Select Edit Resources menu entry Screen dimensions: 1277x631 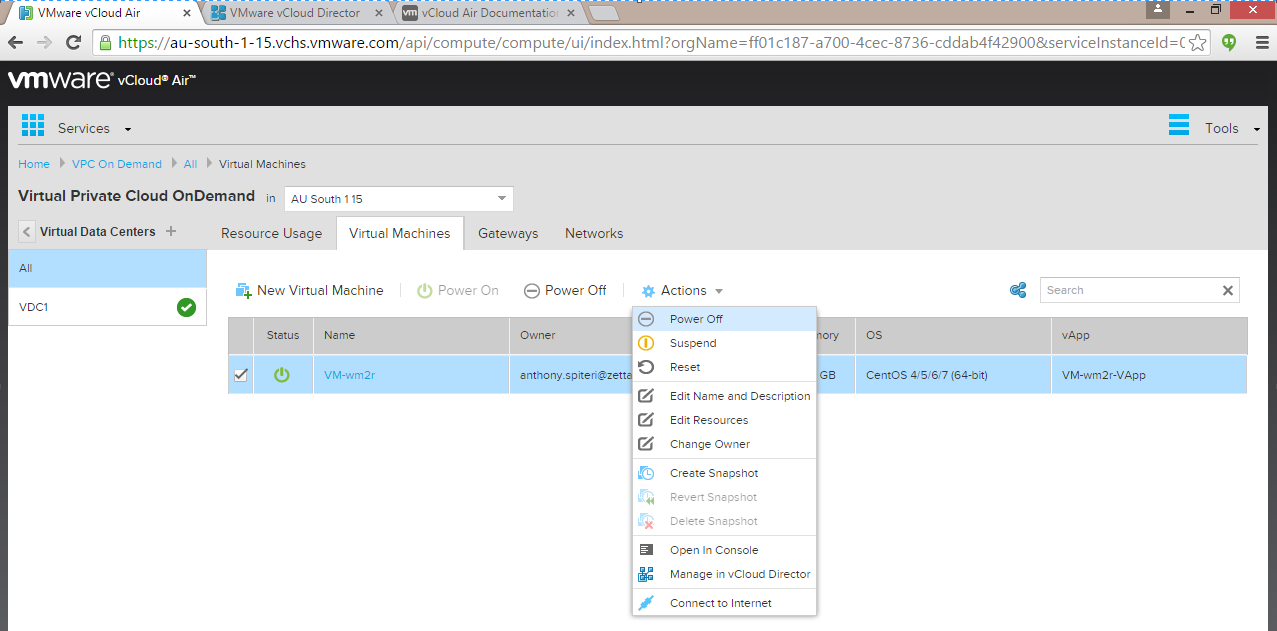(x=724, y=420)
